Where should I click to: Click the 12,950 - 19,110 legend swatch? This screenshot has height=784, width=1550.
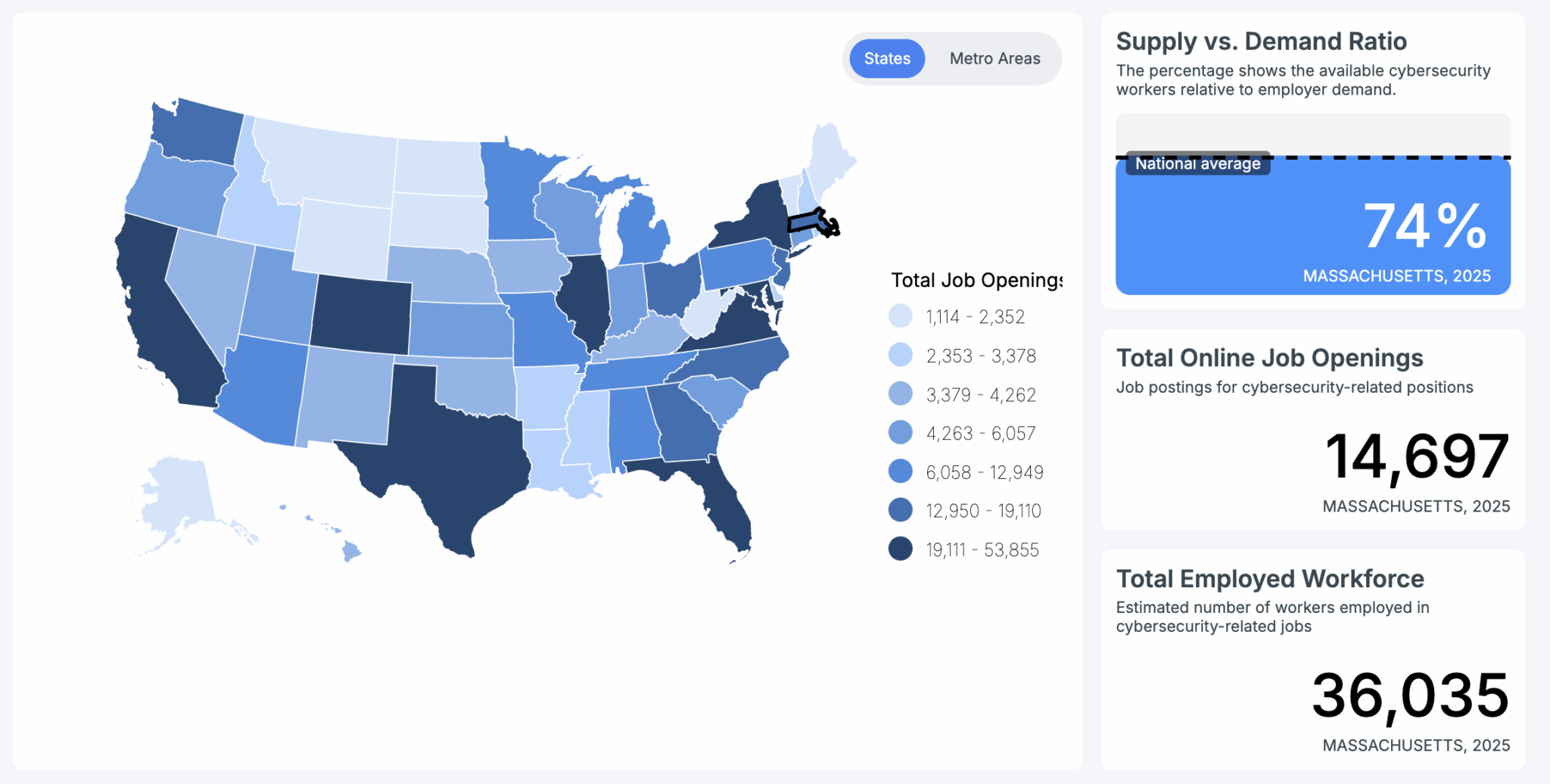coord(901,510)
